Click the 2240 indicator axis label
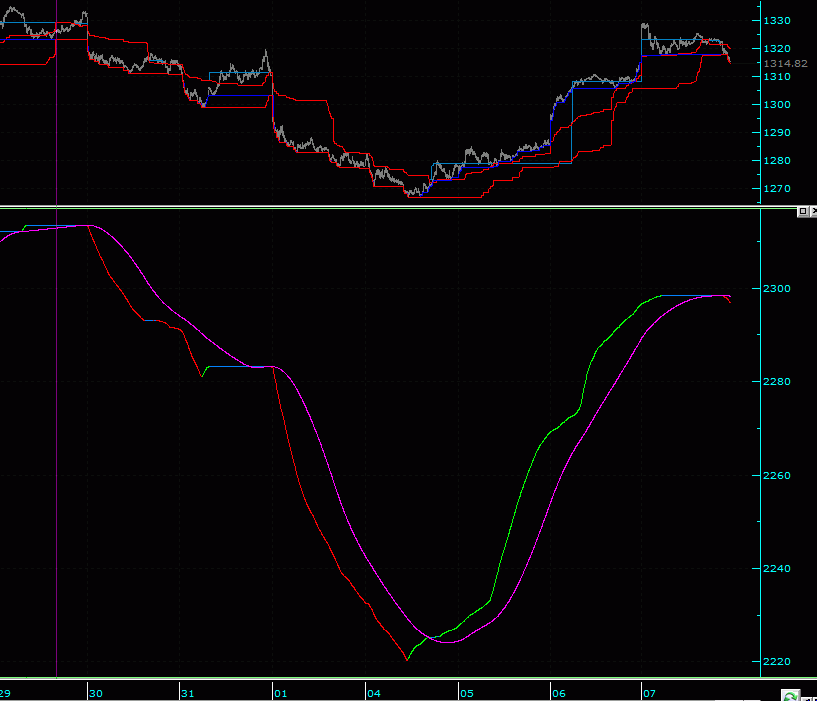 (x=777, y=569)
